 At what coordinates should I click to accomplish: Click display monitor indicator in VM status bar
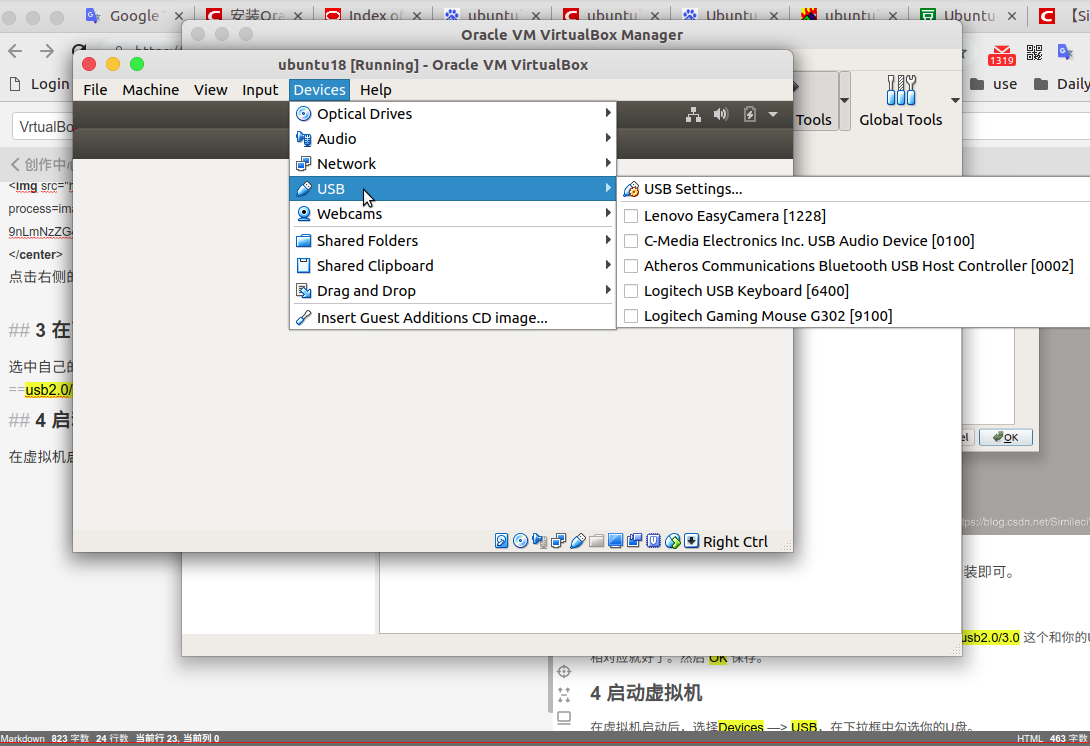click(615, 541)
